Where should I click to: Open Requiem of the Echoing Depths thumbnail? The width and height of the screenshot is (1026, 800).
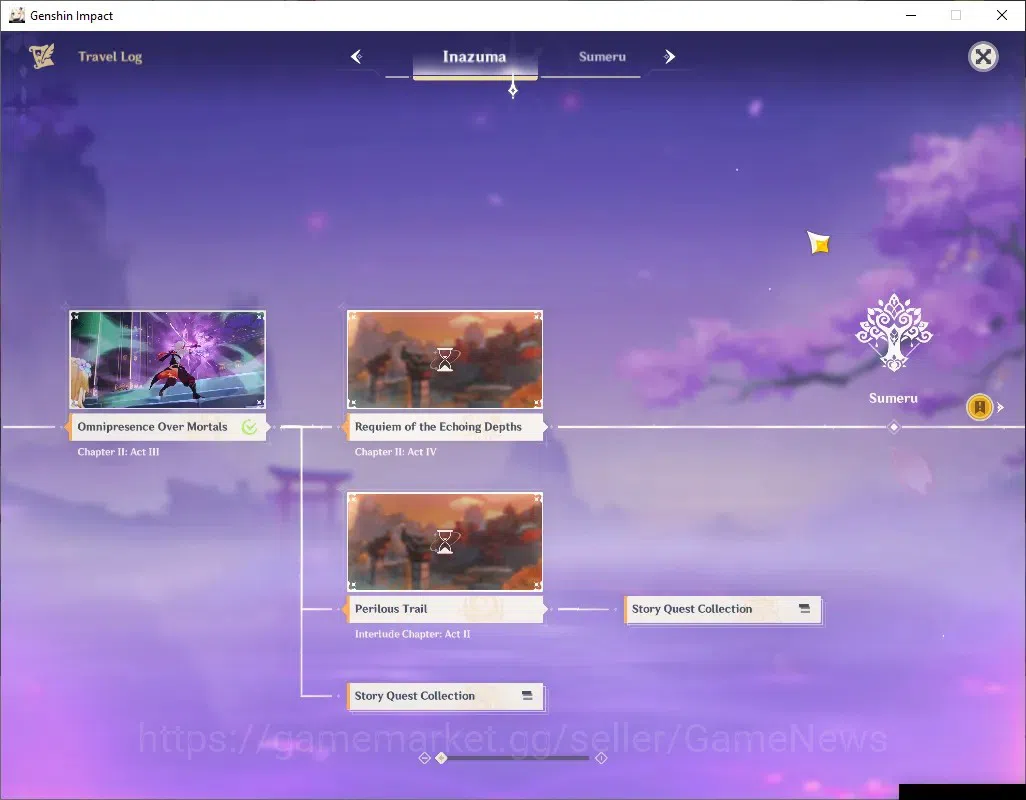445,360
